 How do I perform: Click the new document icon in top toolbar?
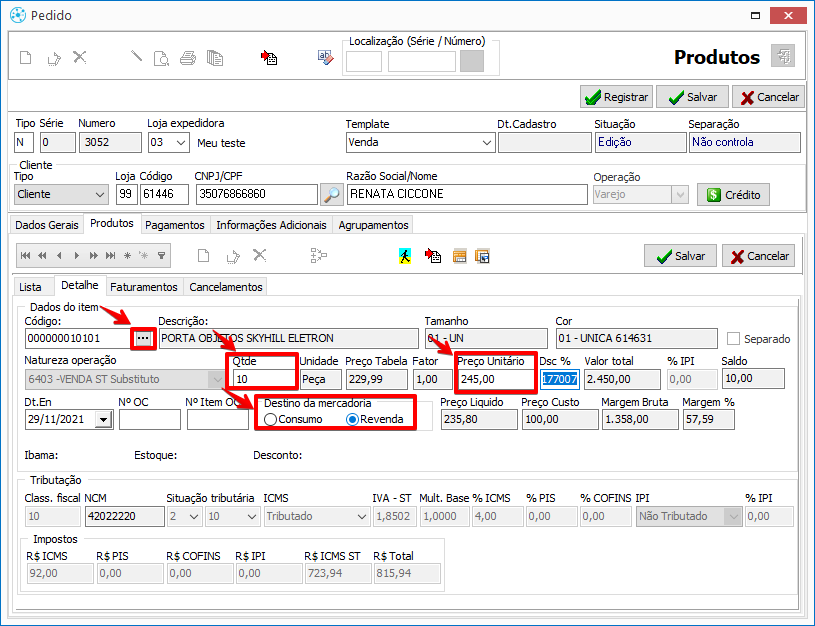click(x=25, y=57)
